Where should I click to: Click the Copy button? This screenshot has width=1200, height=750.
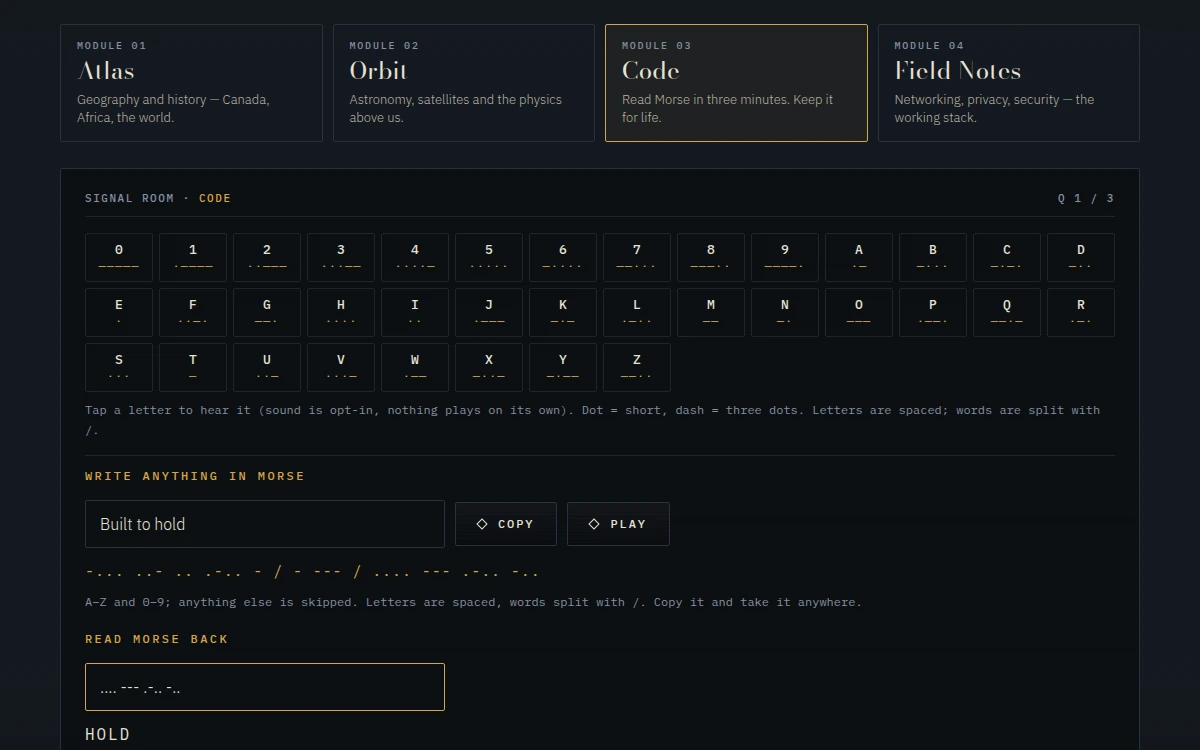pos(506,524)
